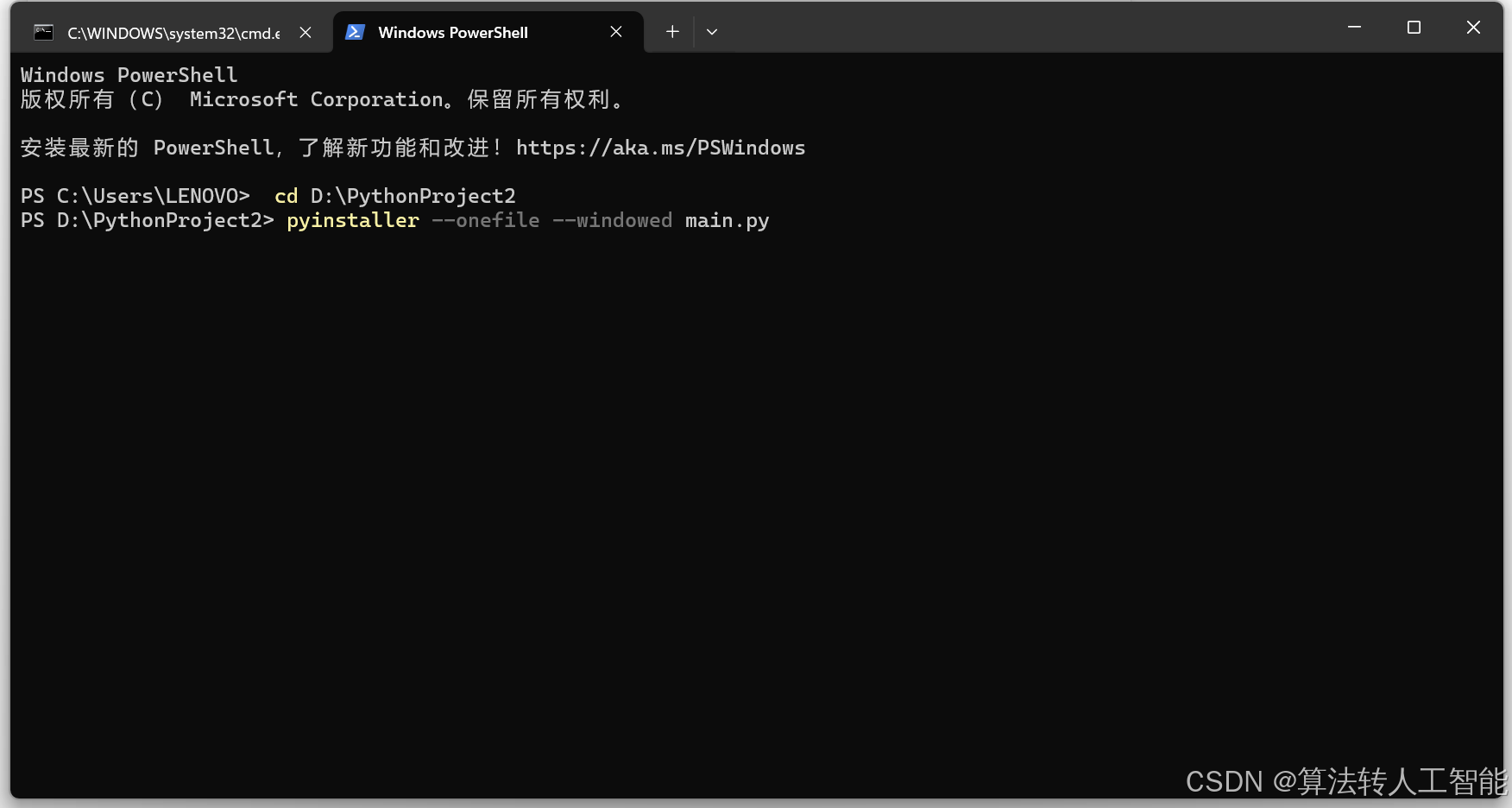Image resolution: width=1512 pixels, height=808 pixels.
Task: Switch to the Windows PowerShell tab
Action: click(x=452, y=33)
